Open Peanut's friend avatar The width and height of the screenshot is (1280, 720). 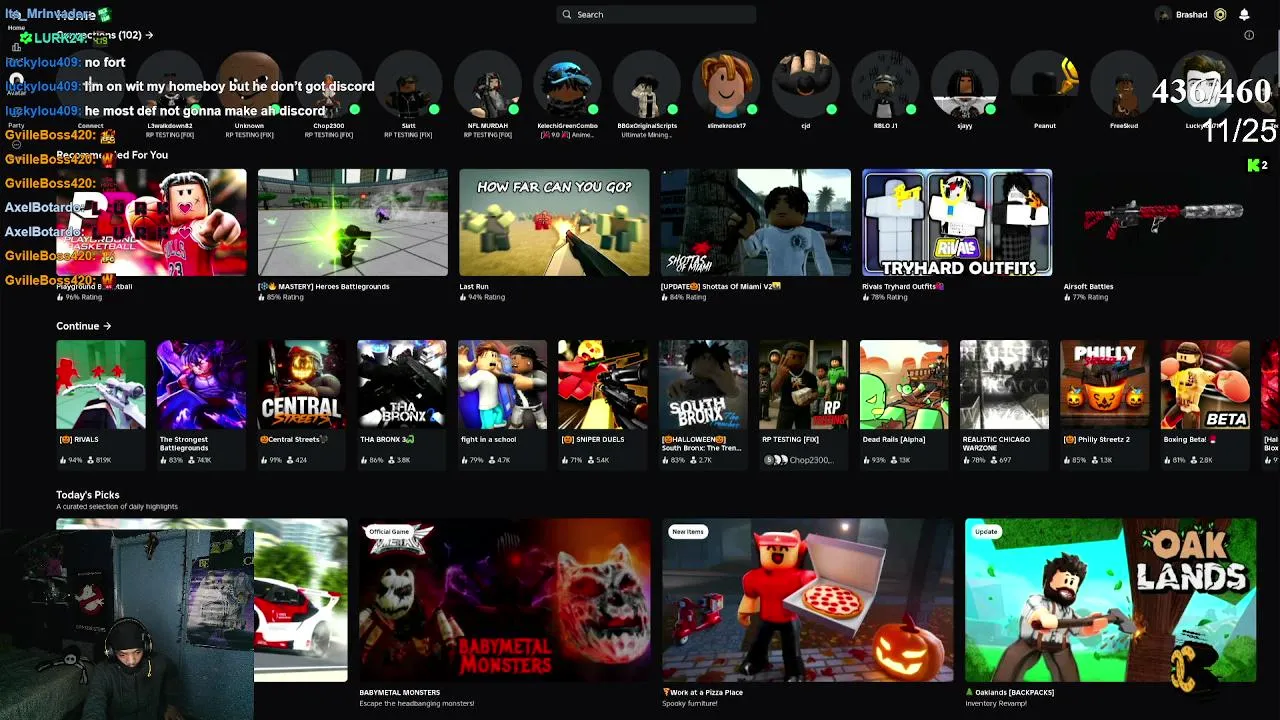1044,85
